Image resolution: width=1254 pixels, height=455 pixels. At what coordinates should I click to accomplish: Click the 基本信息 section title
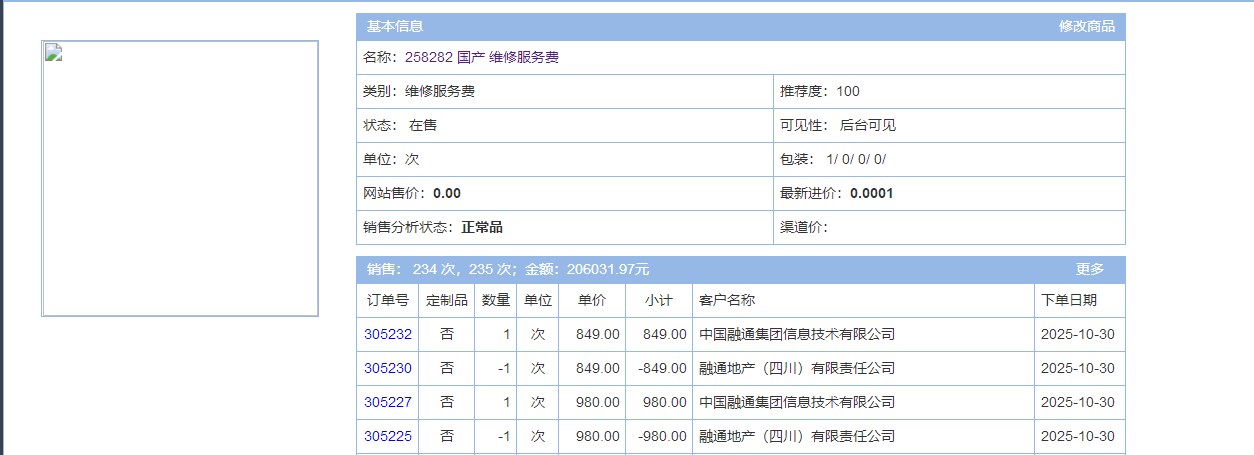[x=394, y=26]
